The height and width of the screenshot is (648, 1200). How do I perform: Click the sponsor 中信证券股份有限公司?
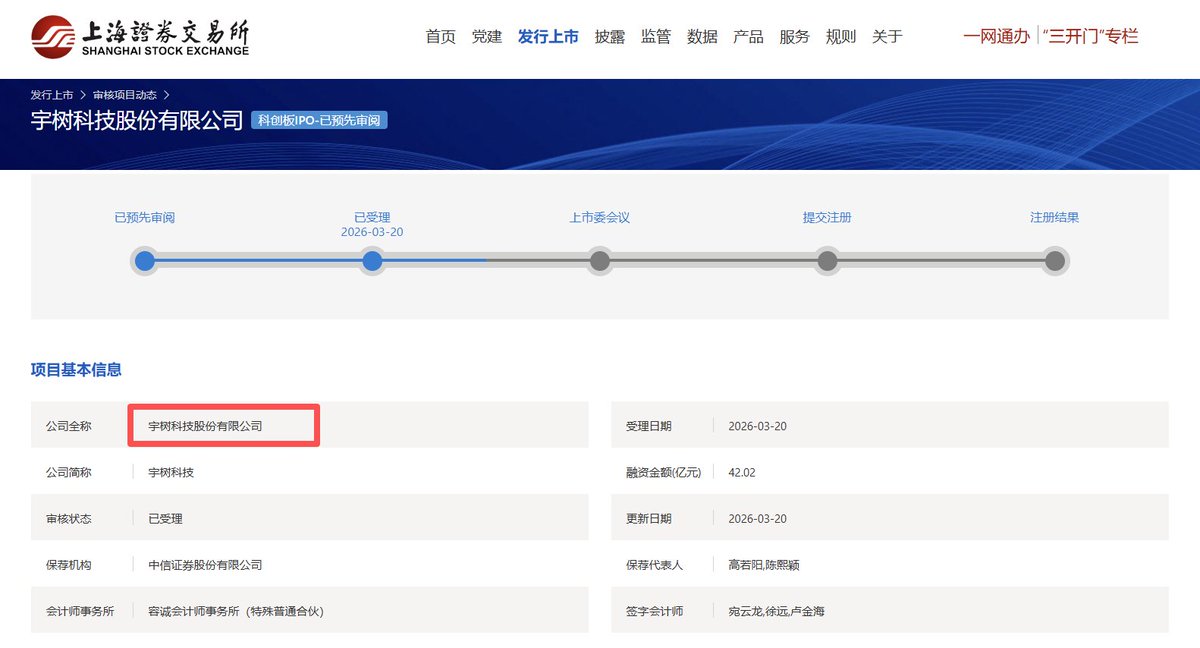(205, 565)
